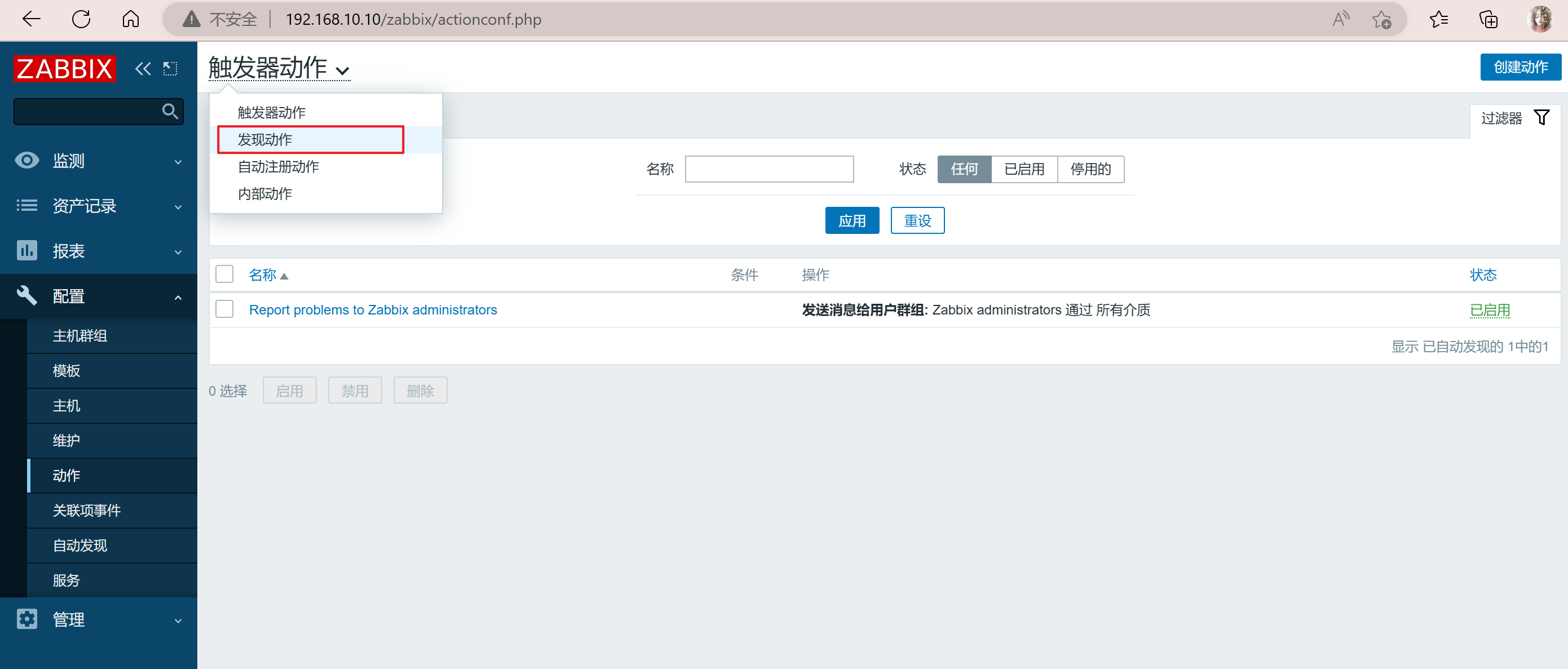Choose 发现动作 in dropdown list
The height and width of the screenshot is (669, 1568).
coord(326,140)
